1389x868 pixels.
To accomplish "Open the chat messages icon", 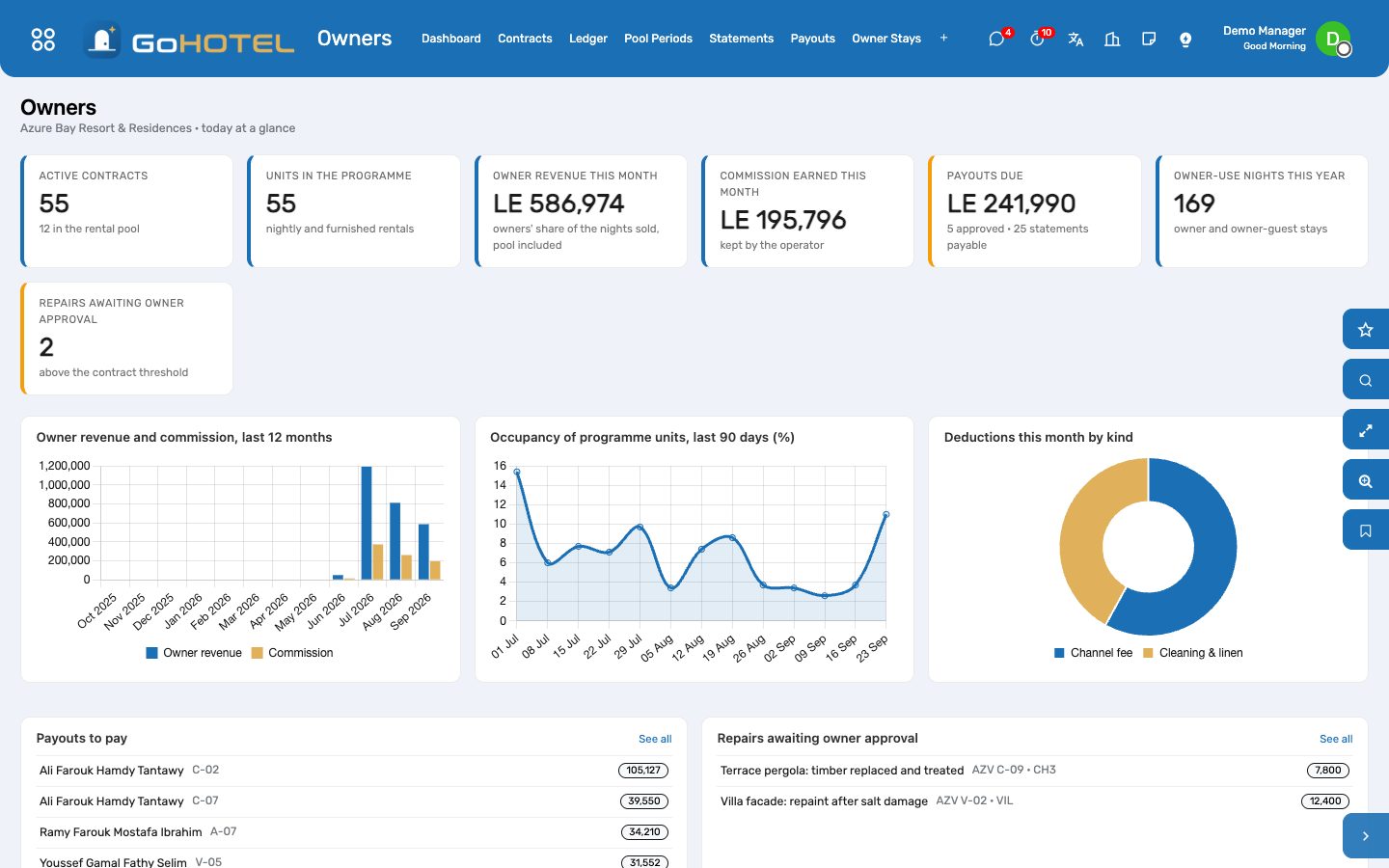I will (x=996, y=39).
